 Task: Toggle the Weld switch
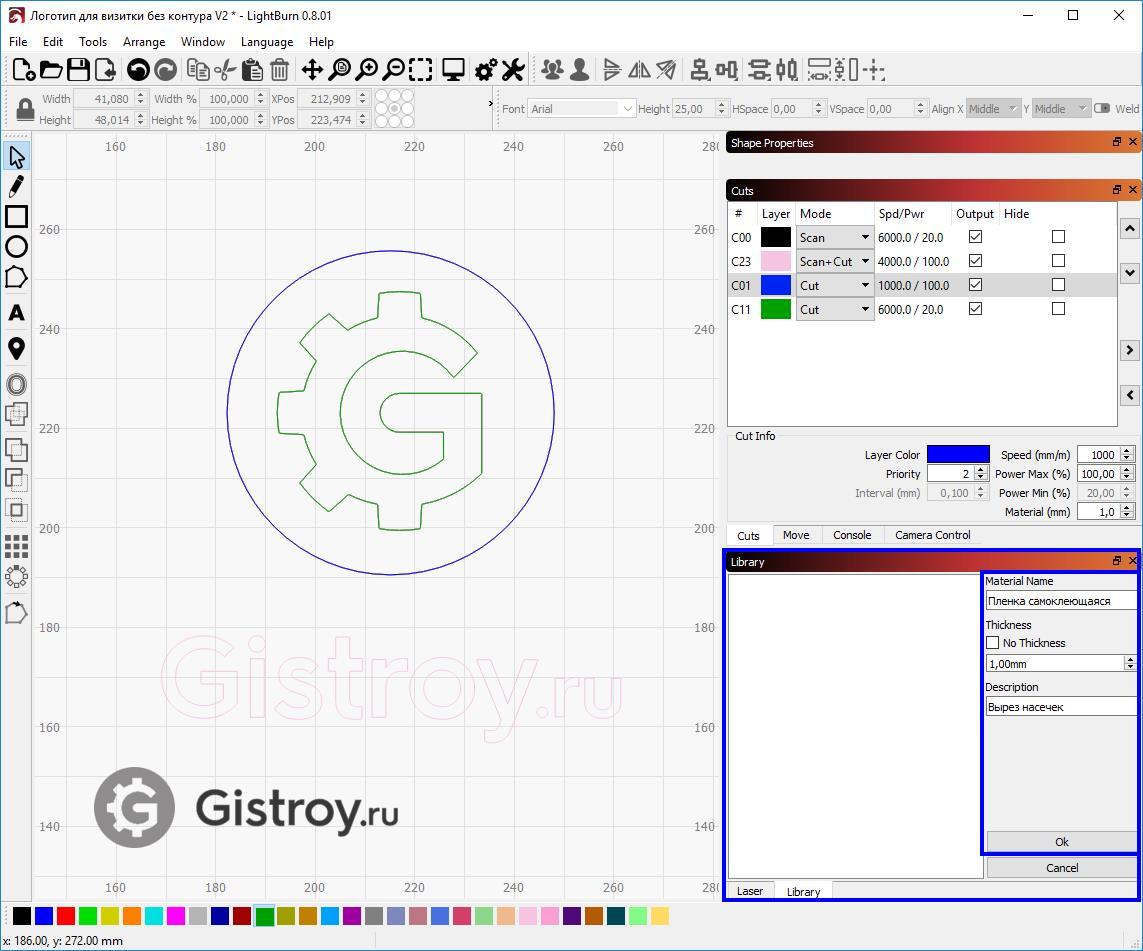pos(1101,109)
